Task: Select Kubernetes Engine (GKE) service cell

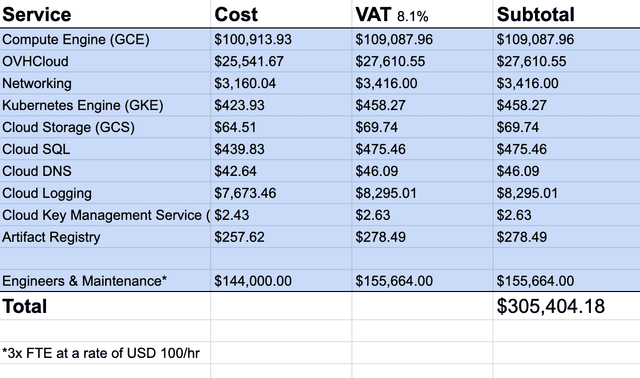Action: coord(105,105)
